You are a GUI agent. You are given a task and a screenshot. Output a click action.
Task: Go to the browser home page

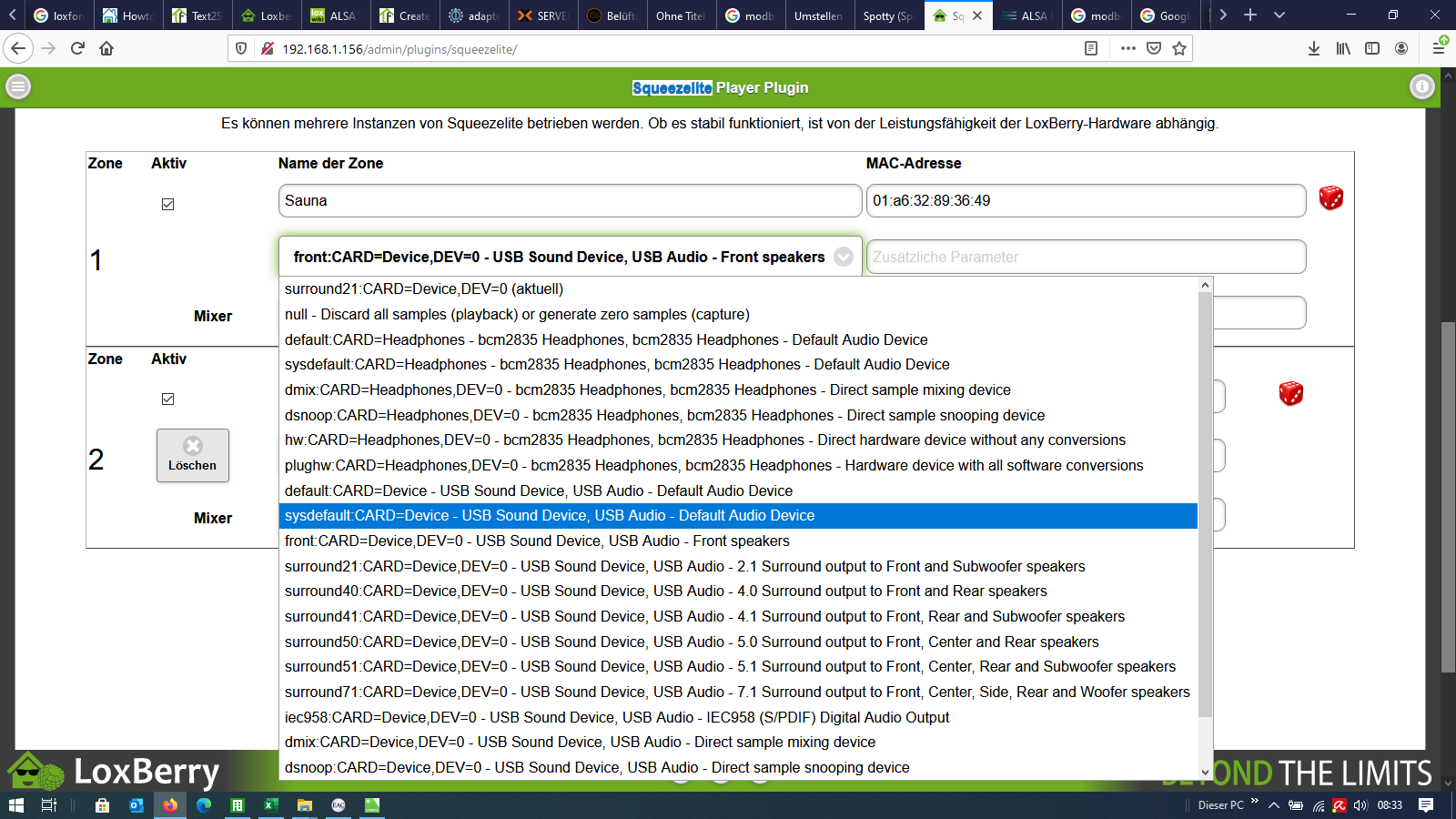tap(106, 48)
